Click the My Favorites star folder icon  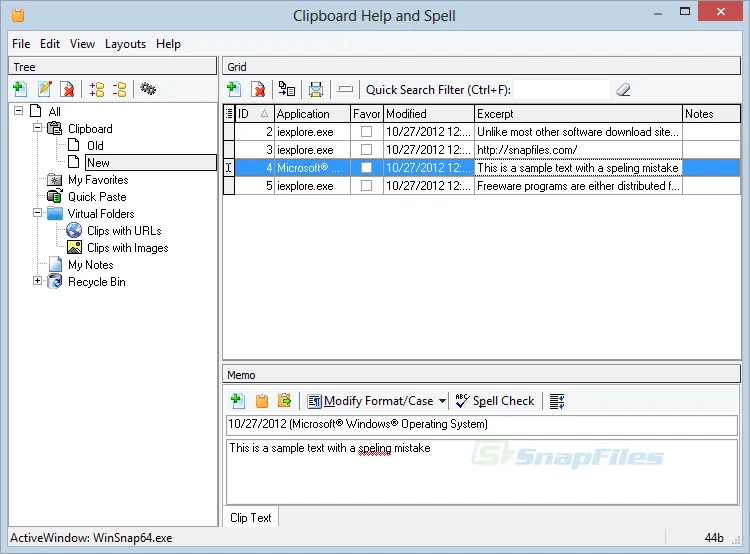(x=55, y=180)
